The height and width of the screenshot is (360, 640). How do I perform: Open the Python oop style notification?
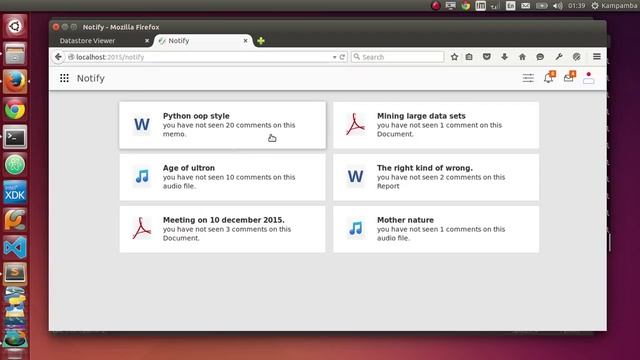point(222,125)
